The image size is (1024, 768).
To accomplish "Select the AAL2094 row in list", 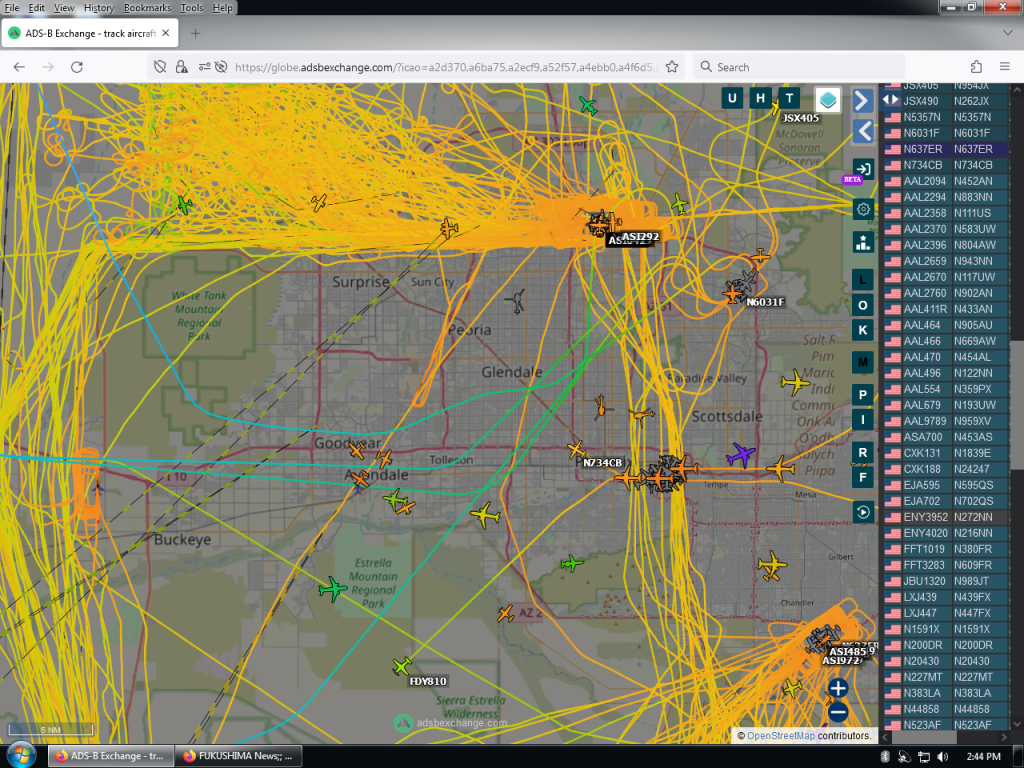I will (x=946, y=181).
